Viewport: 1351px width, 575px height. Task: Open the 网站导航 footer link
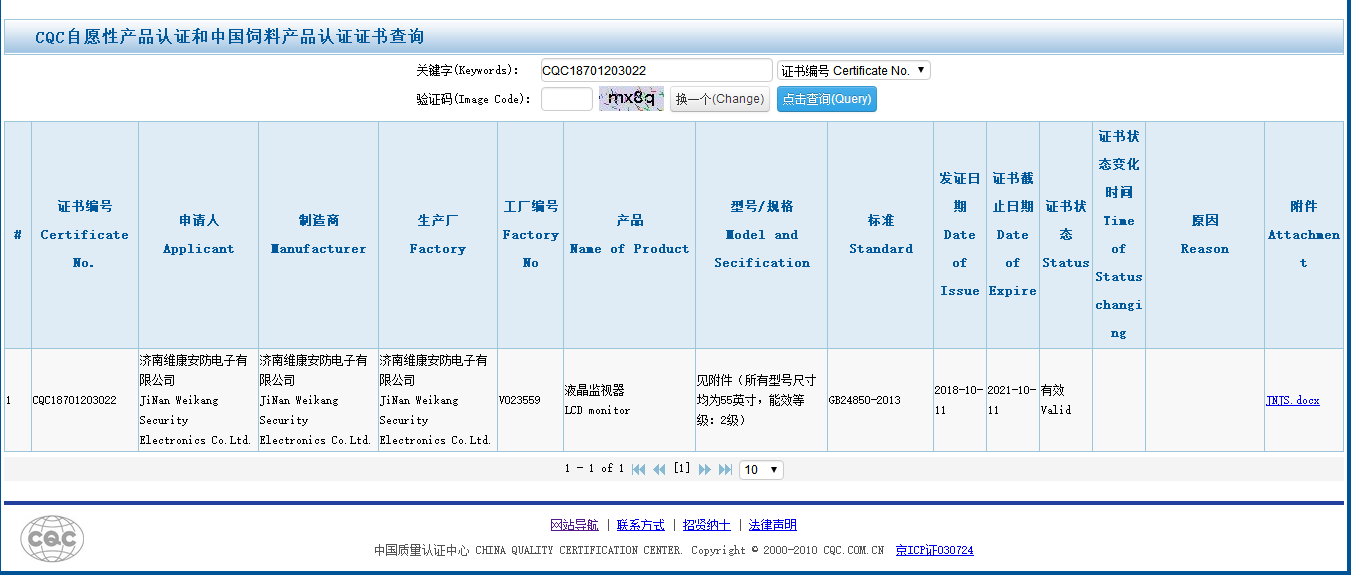point(574,525)
